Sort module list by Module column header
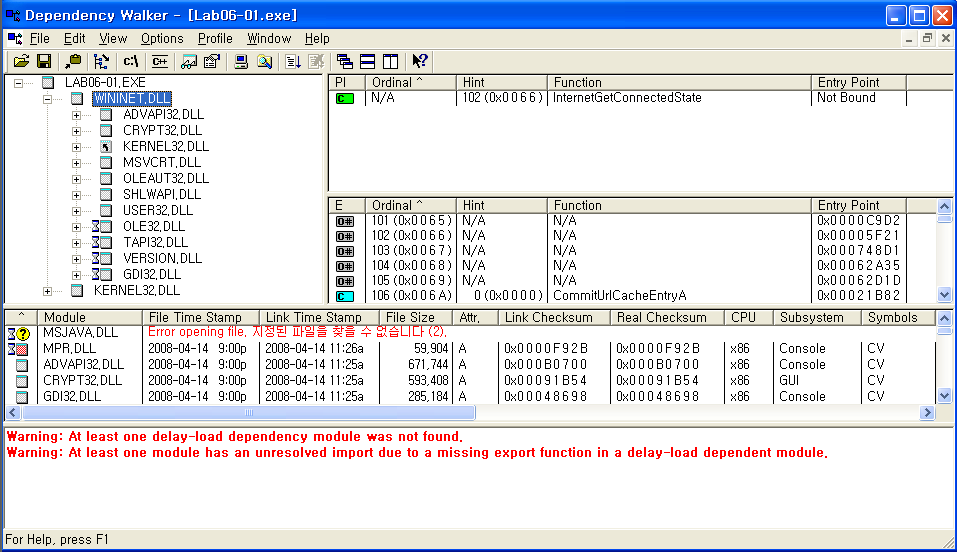The width and height of the screenshot is (957, 552). (90, 318)
